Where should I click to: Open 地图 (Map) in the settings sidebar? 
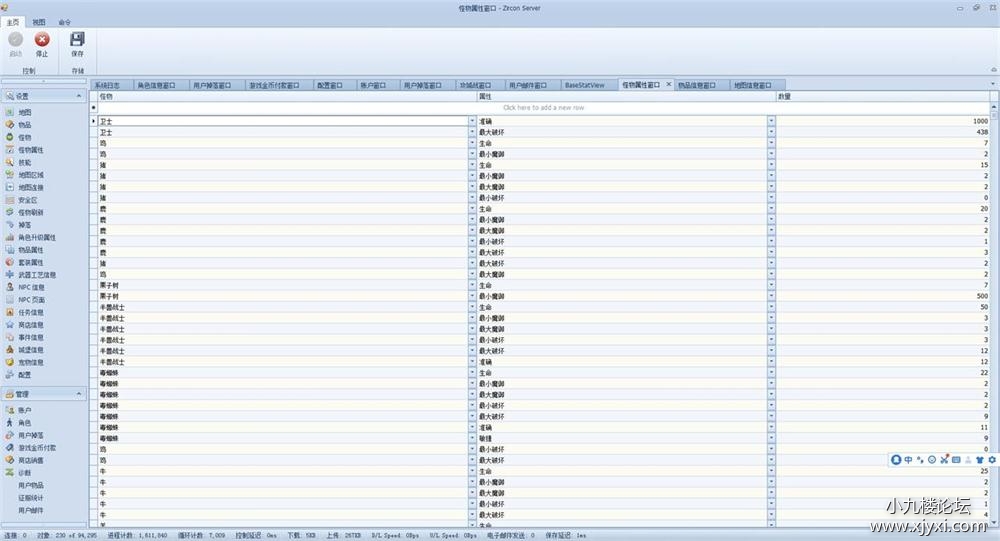[x=24, y=113]
